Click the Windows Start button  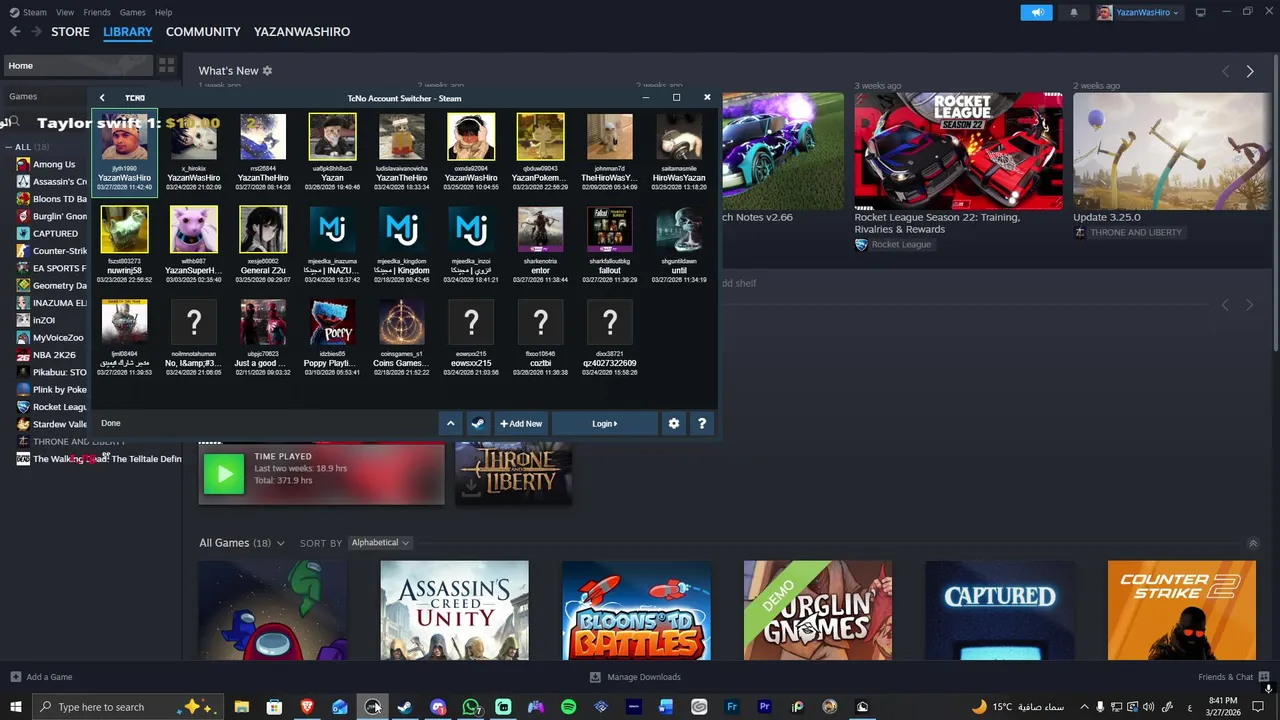tap(15, 707)
